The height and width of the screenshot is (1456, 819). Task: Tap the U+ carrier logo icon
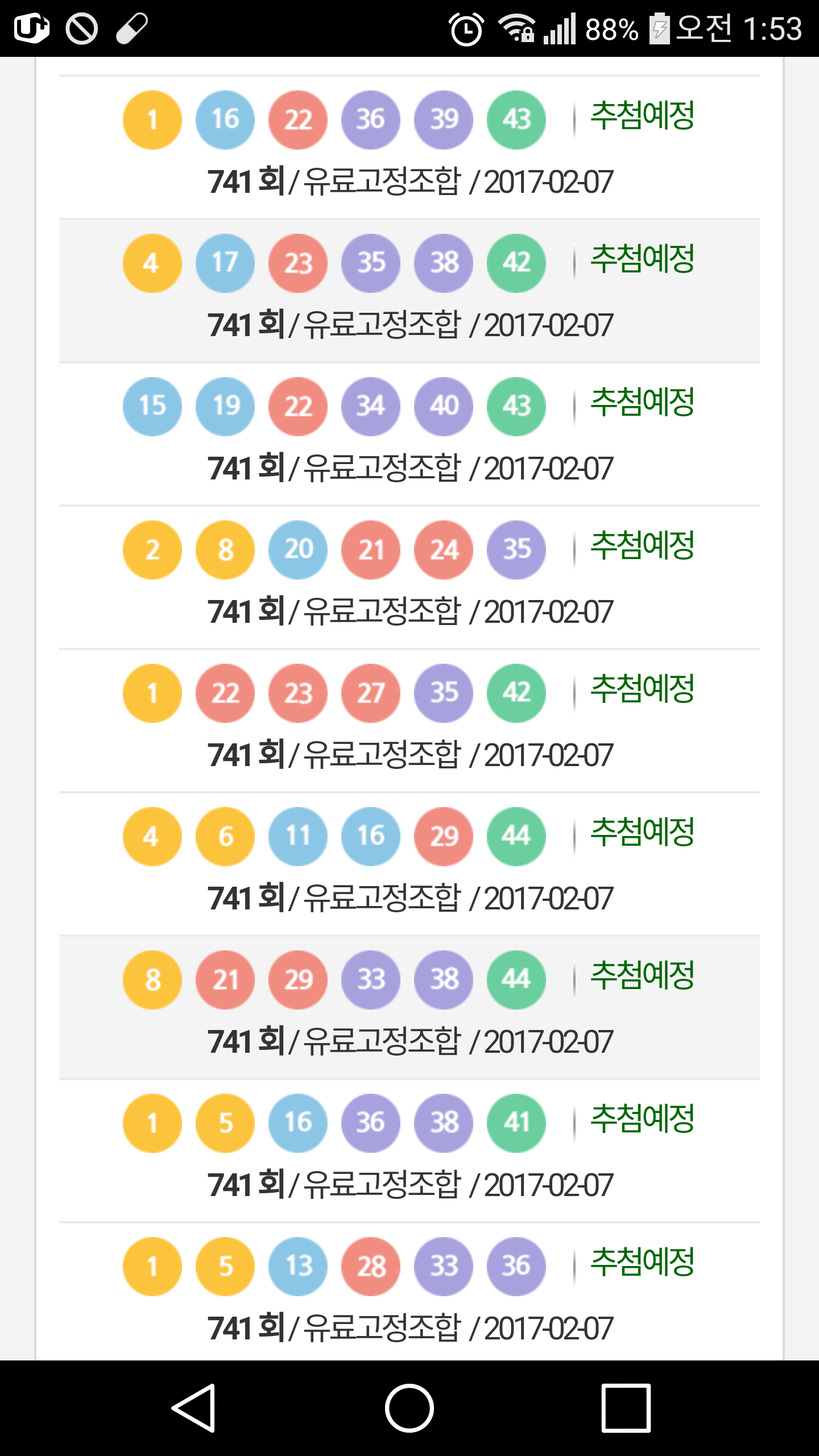click(x=32, y=28)
